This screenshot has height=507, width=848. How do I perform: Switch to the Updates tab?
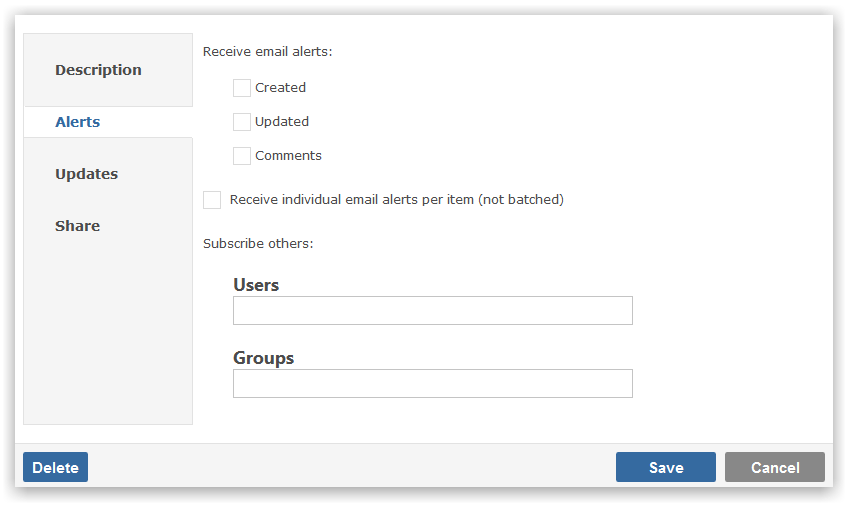coord(87,174)
